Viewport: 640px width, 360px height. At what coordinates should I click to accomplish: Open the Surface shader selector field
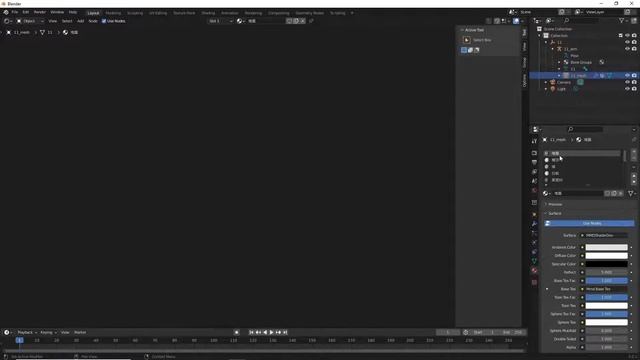point(606,236)
